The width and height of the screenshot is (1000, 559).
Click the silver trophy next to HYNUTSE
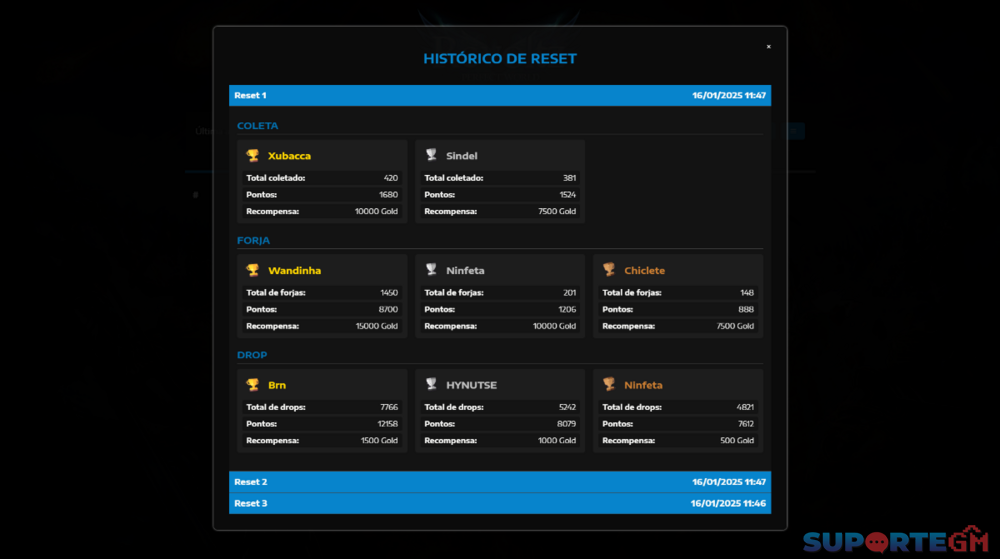click(431, 385)
